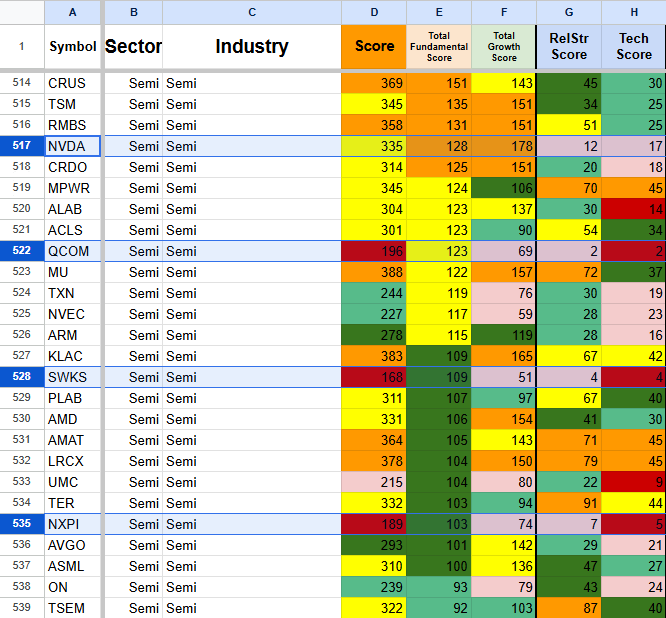Select column C header
The height and width of the screenshot is (618, 666).
pos(252,12)
